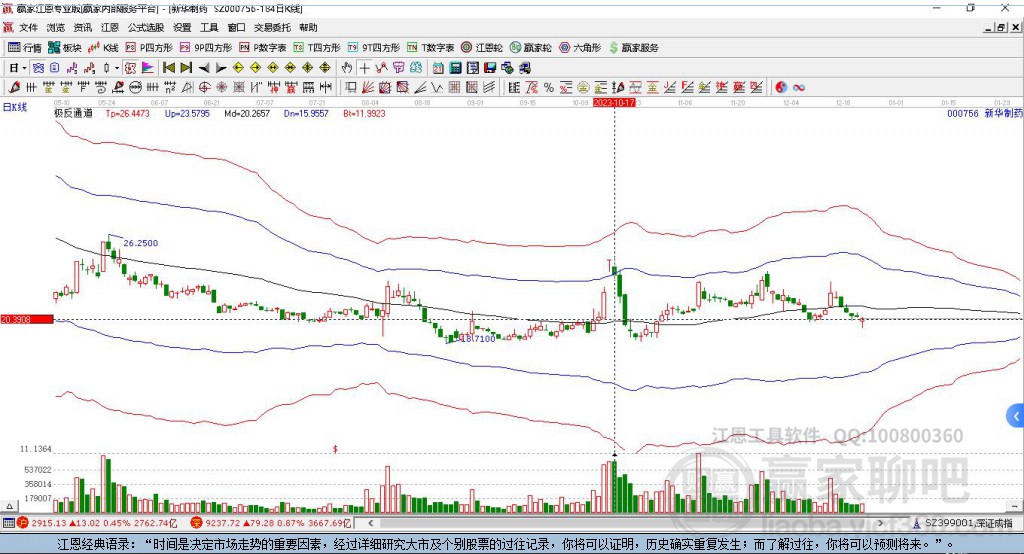The height and width of the screenshot is (554, 1024).
Task: Select the parallel channel lines tool
Action: (x=488, y=87)
